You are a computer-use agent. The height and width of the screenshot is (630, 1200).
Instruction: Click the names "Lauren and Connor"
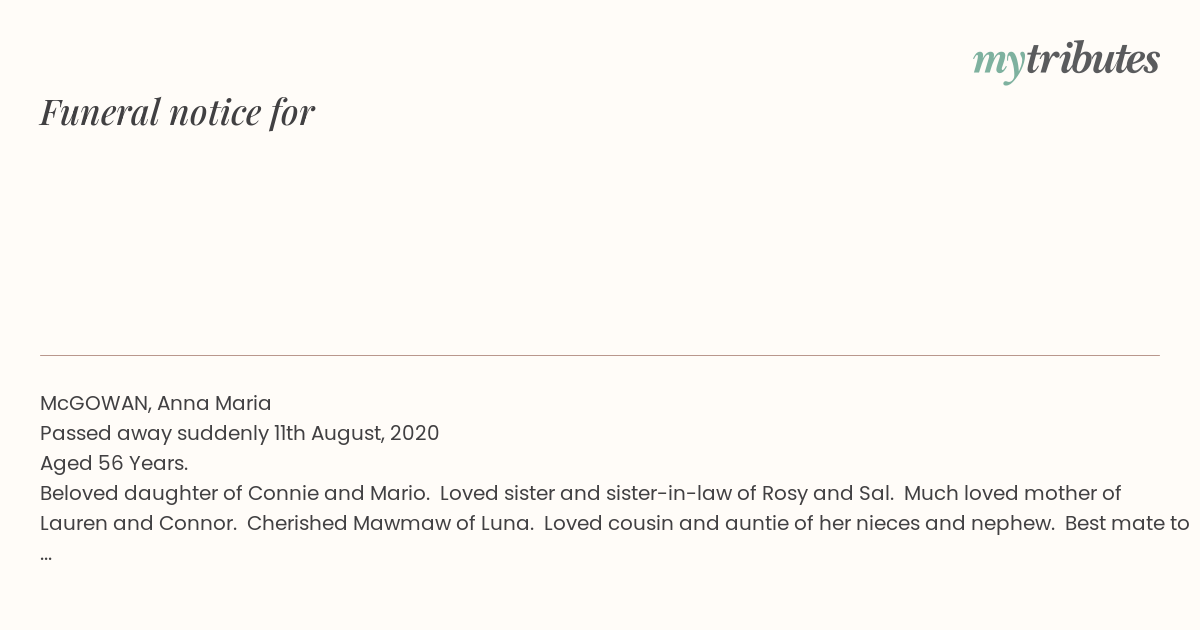click(x=138, y=523)
